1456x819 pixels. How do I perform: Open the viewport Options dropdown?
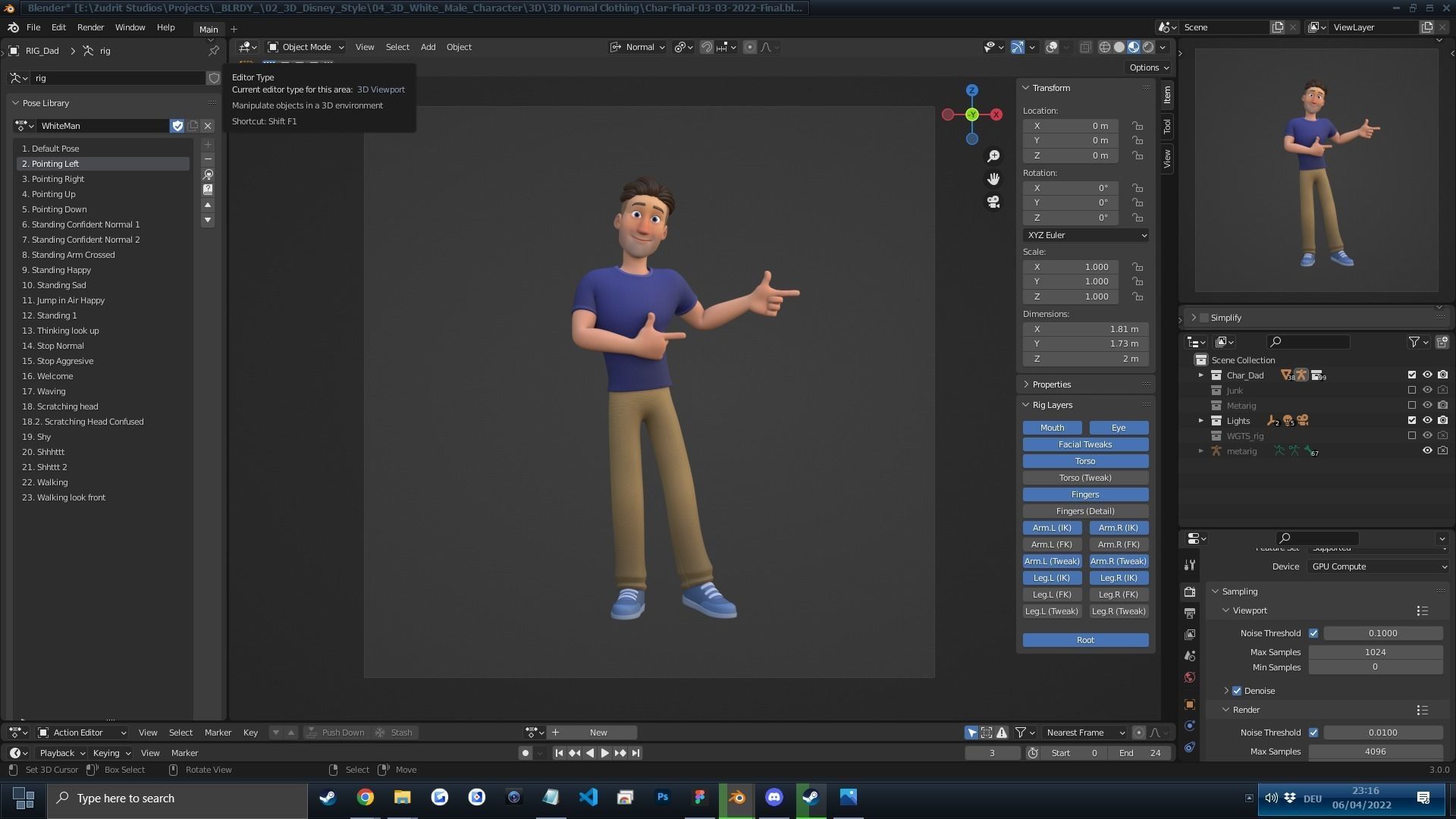point(1149,67)
